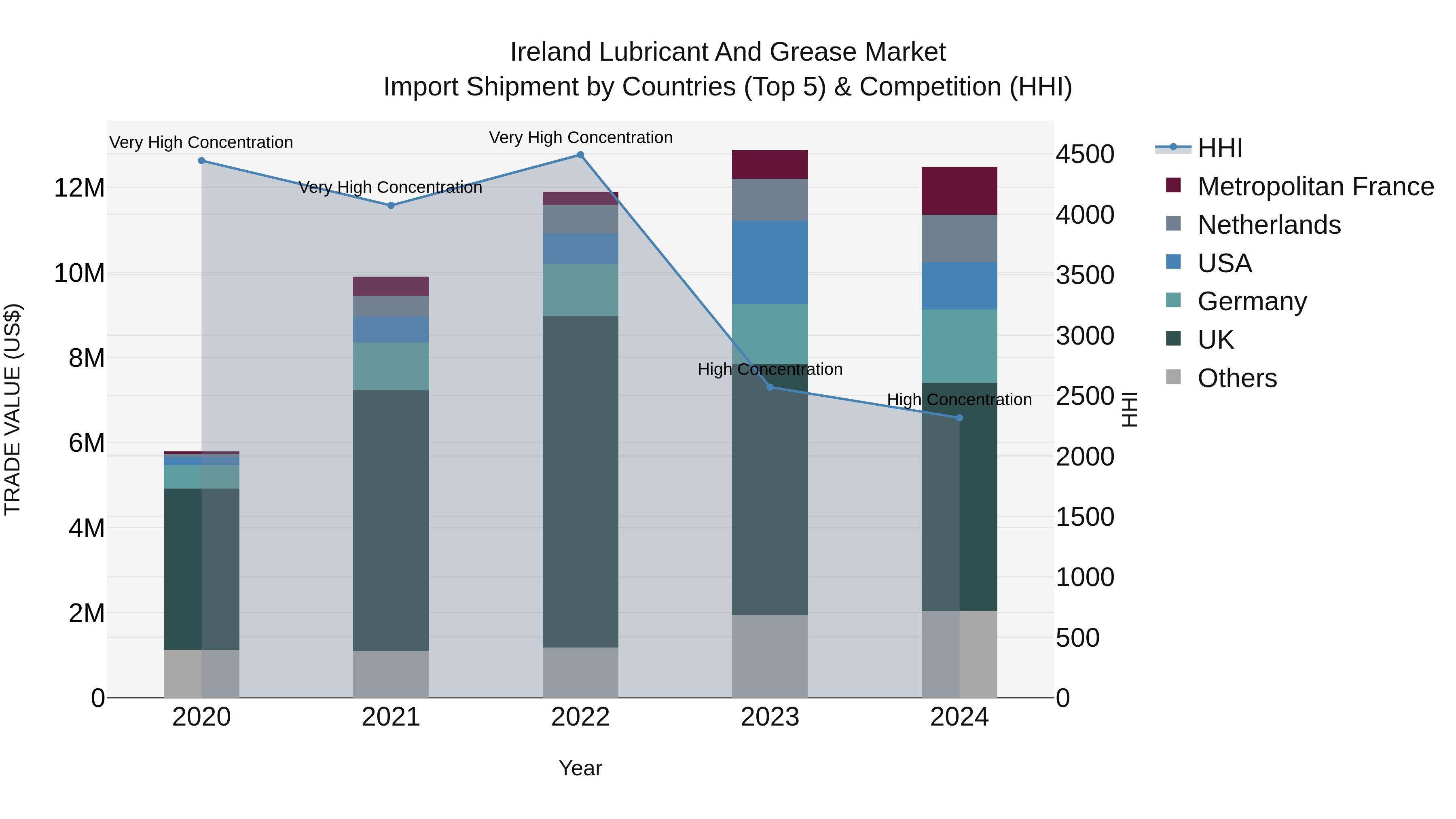Select the UK bar segment for 2021
This screenshot has width=1456, height=819.
click(x=391, y=521)
